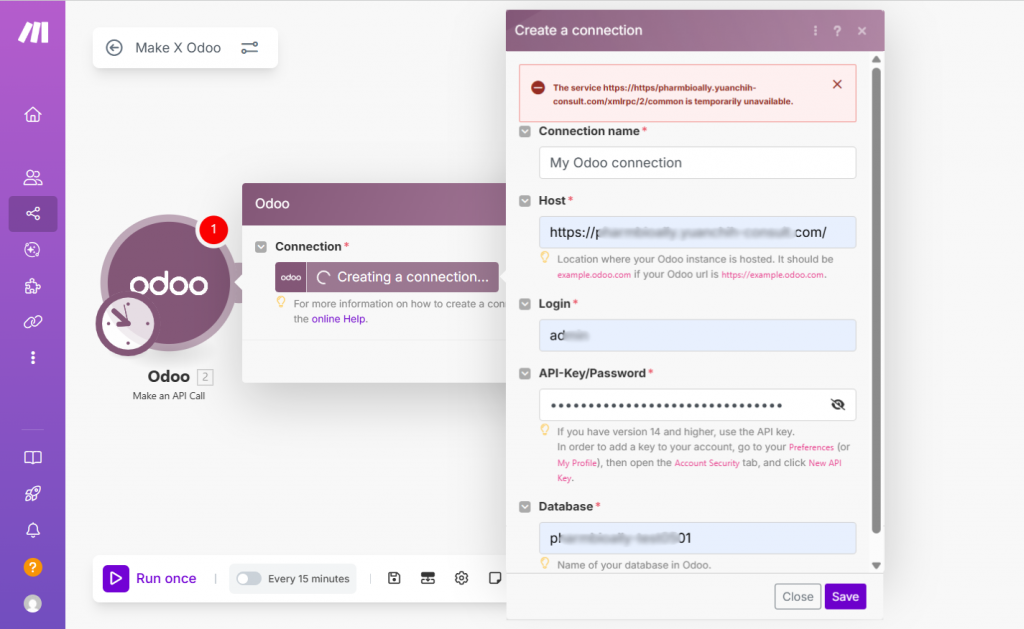
Task: Click the Run once button
Action: [150, 578]
